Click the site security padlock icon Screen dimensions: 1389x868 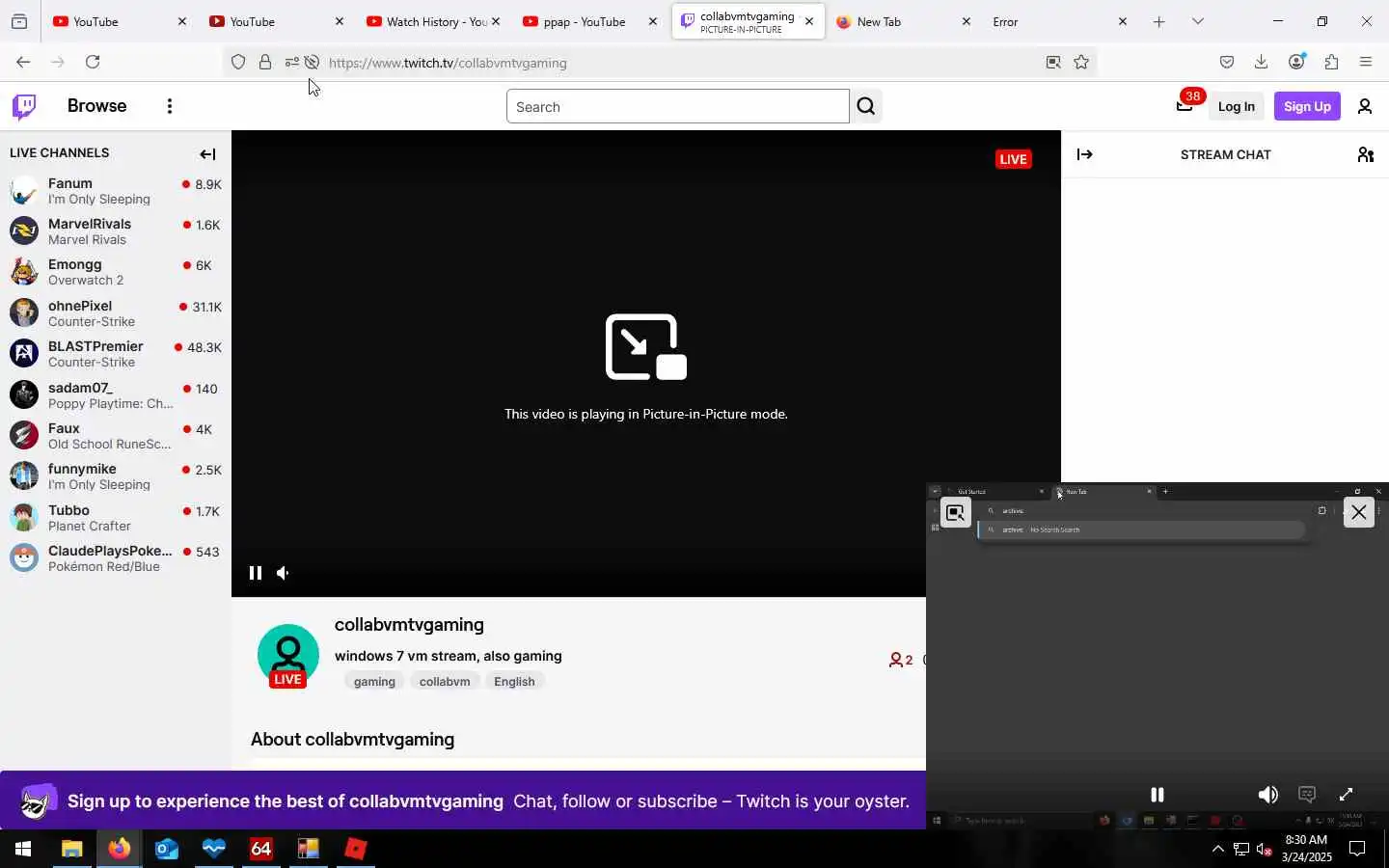[265, 63]
